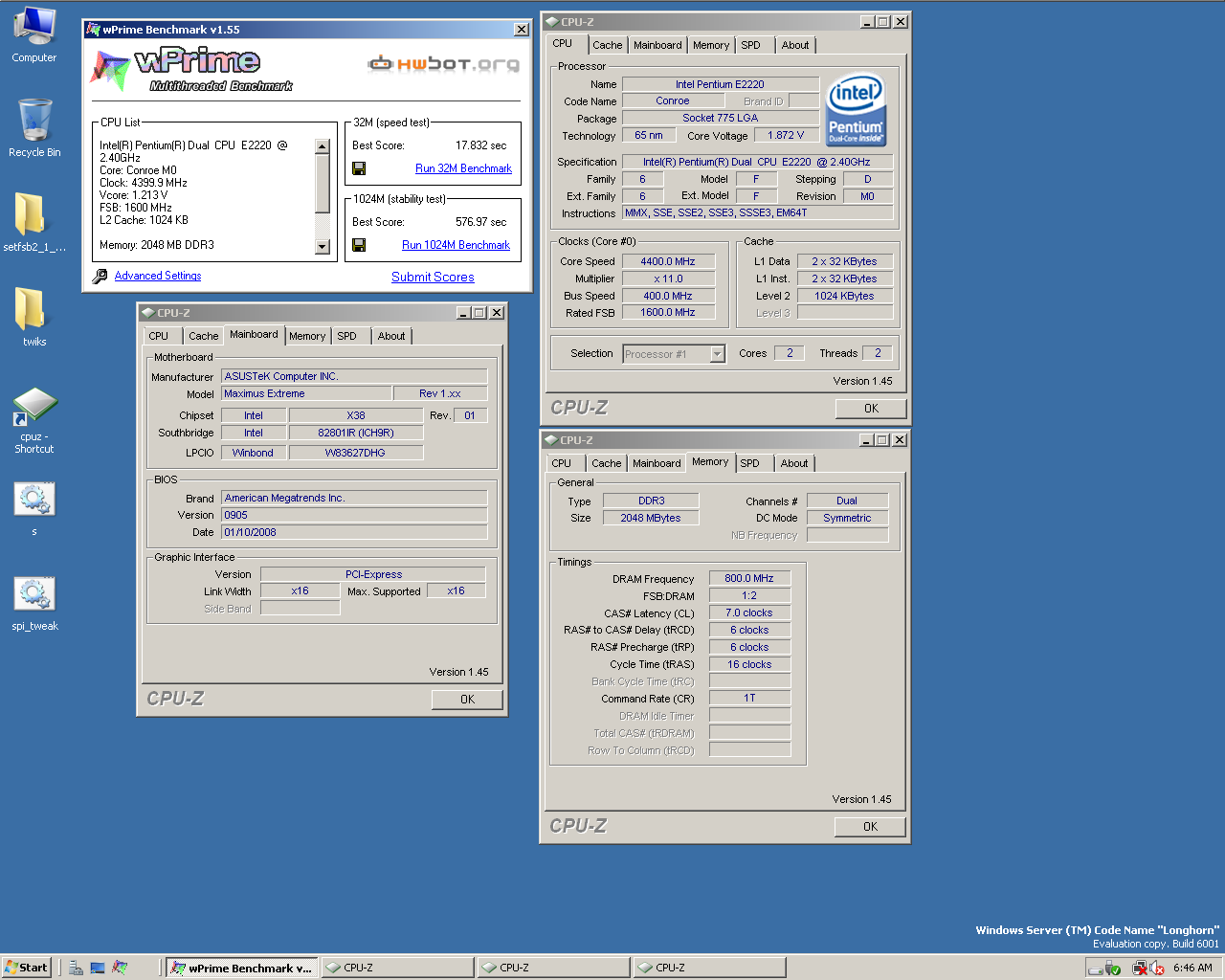The width and height of the screenshot is (1225, 980).
Task: Activate the first CPU-Z taskbar button
Action: pyautogui.click(x=397, y=968)
